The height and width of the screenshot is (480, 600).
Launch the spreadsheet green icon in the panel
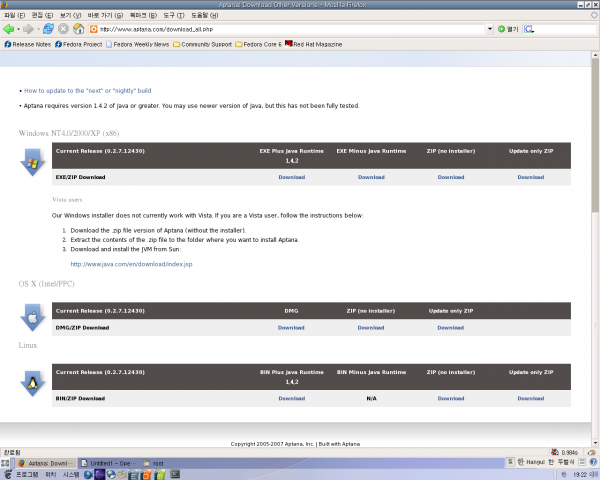tap(160, 475)
